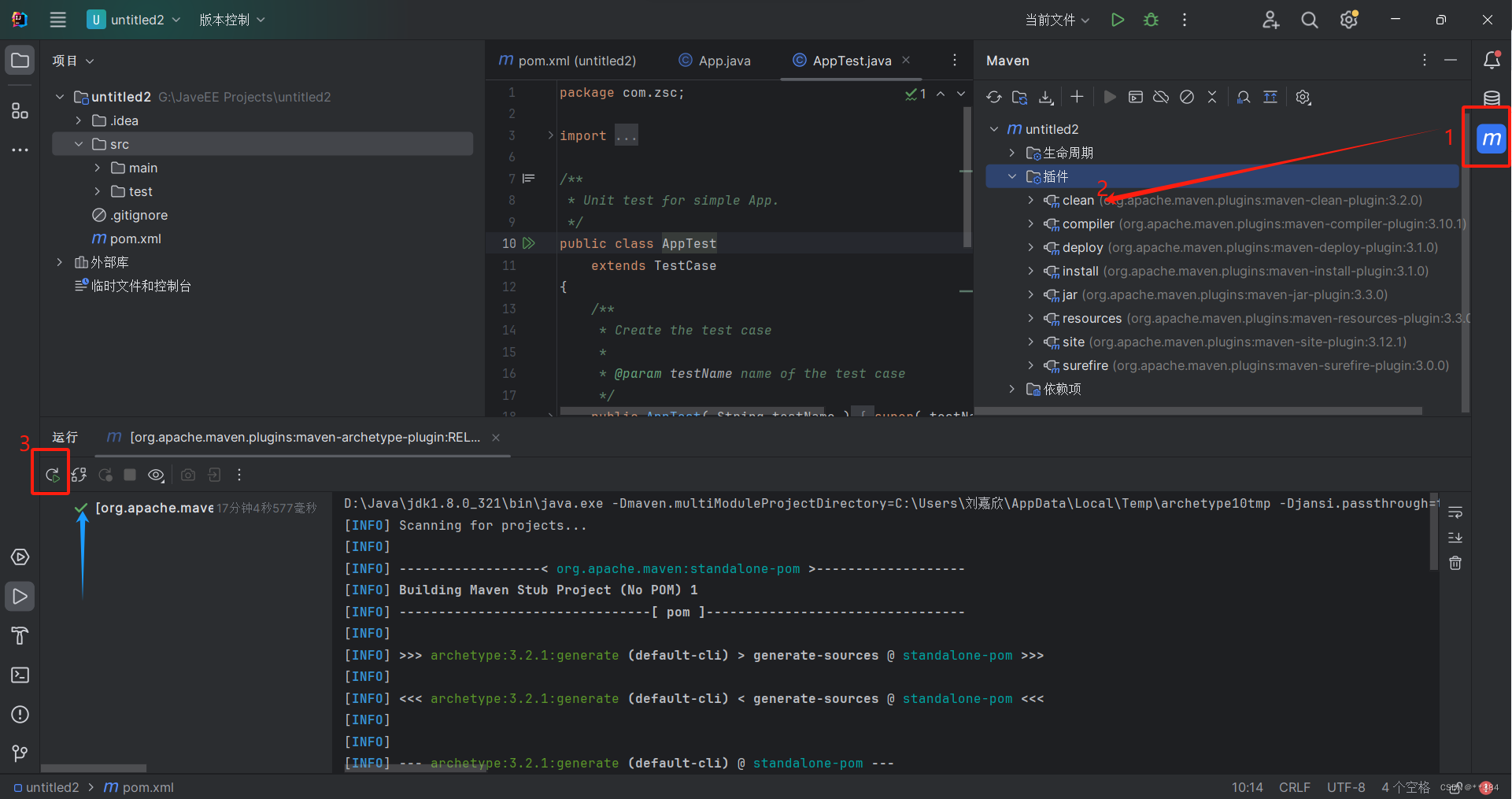Open Search Everywhere magnifier
This screenshot has width=1512, height=799.
(x=1310, y=20)
